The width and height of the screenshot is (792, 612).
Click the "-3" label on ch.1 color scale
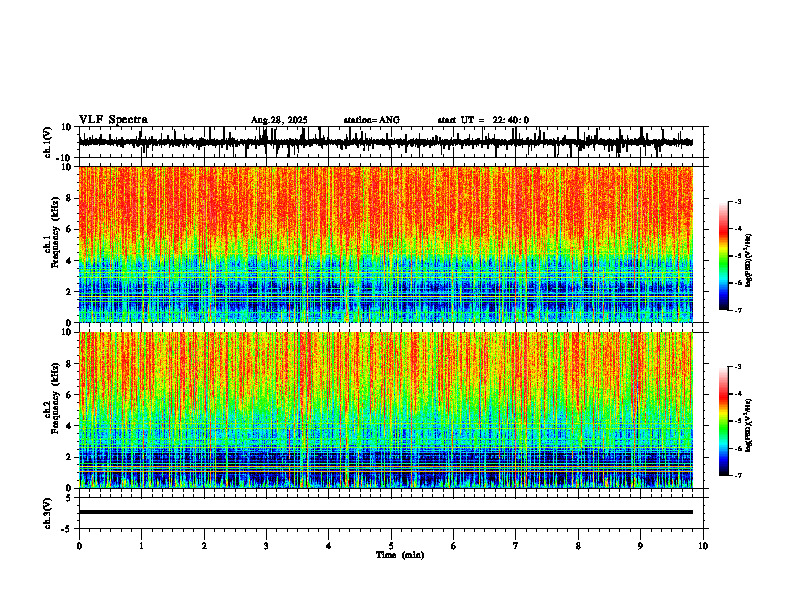click(738, 201)
